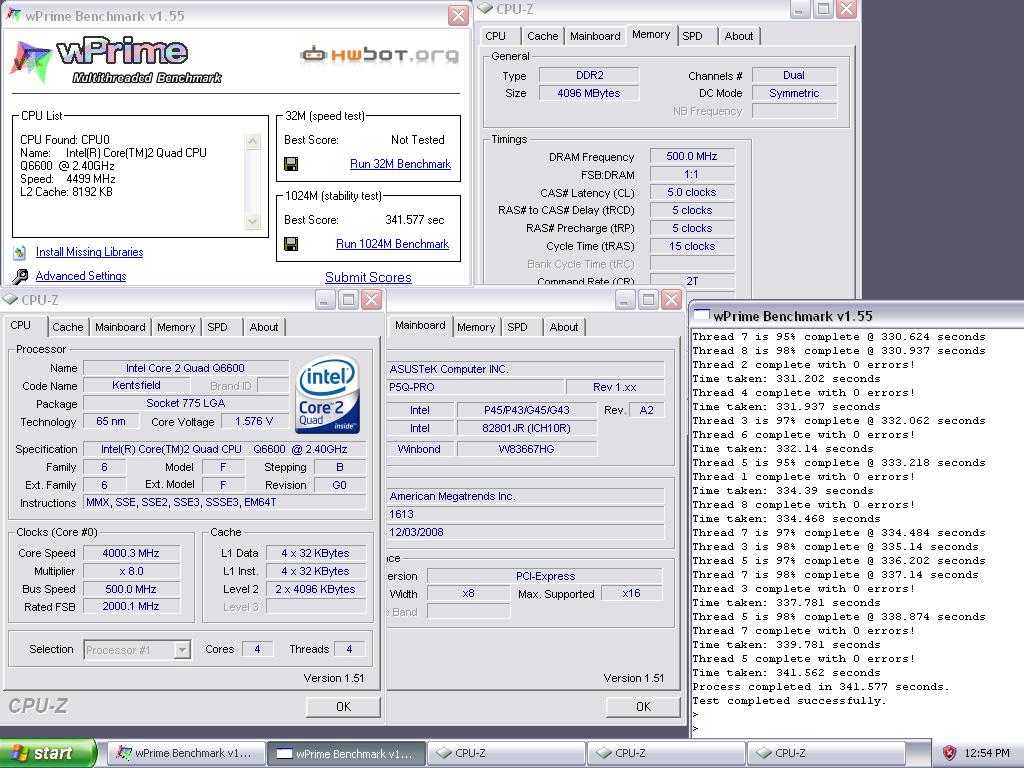The height and width of the screenshot is (768, 1024).
Task: Click the DRAM Frequency 500.0 MHz value
Action: click(x=692, y=156)
